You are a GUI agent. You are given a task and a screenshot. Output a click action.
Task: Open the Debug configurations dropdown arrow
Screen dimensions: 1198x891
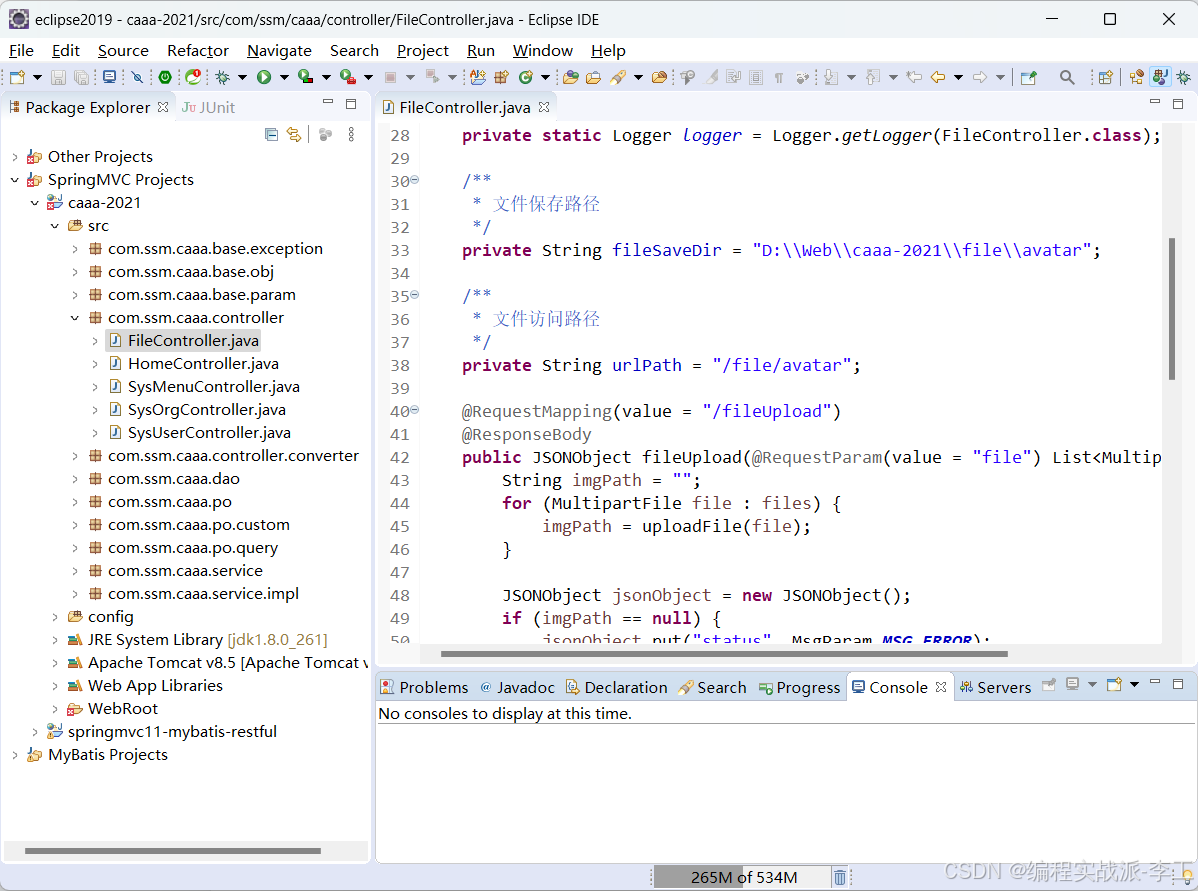coord(242,77)
